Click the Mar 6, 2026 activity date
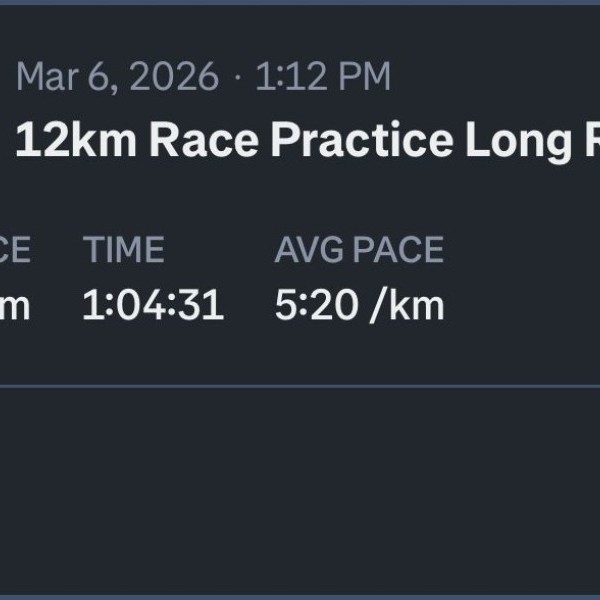This screenshot has height=600, width=600. point(116,77)
